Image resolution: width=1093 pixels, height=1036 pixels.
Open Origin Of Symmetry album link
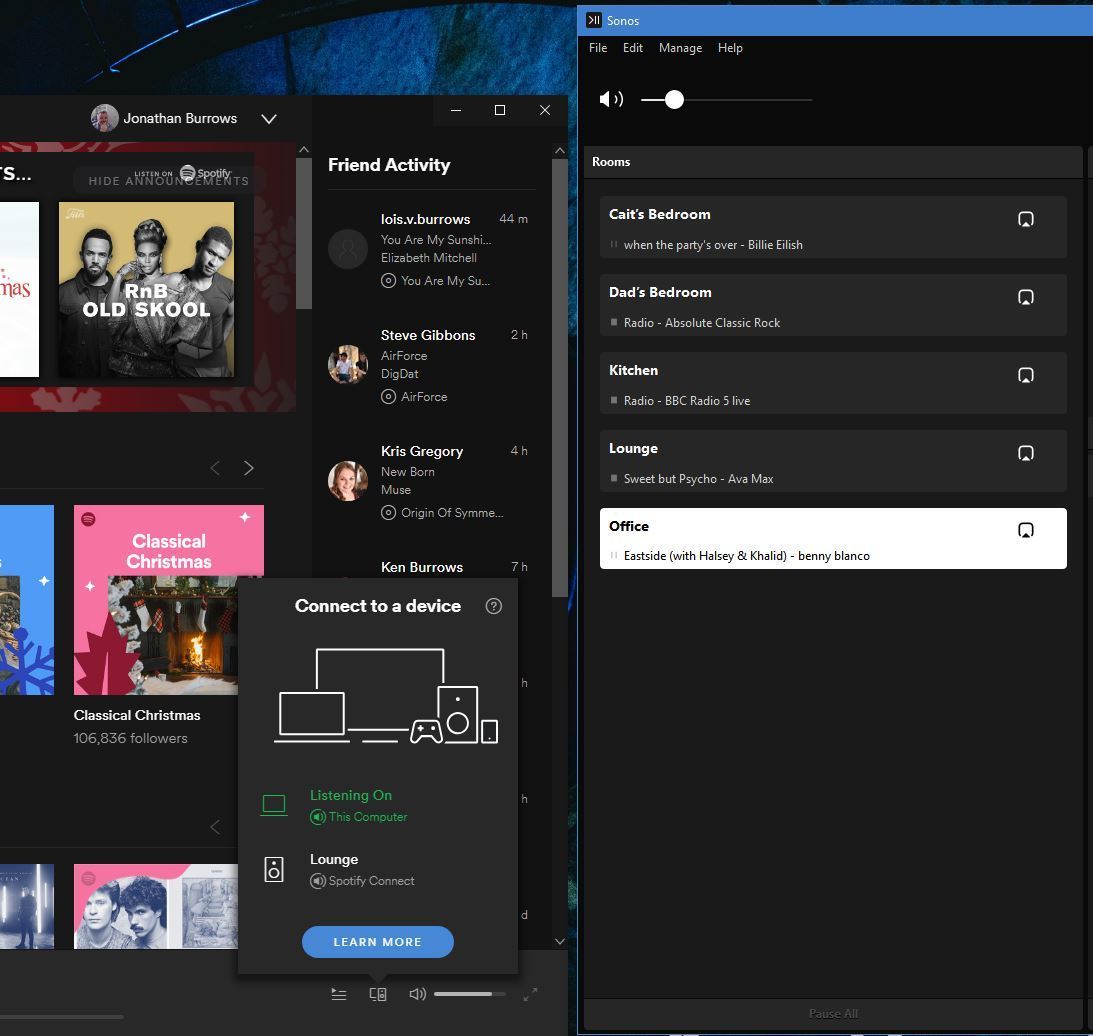[442, 512]
